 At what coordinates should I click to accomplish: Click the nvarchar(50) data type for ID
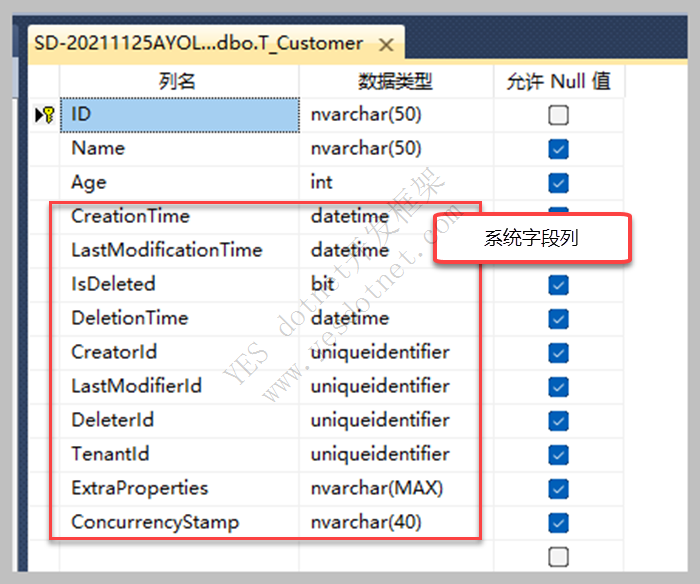[396, 115]
